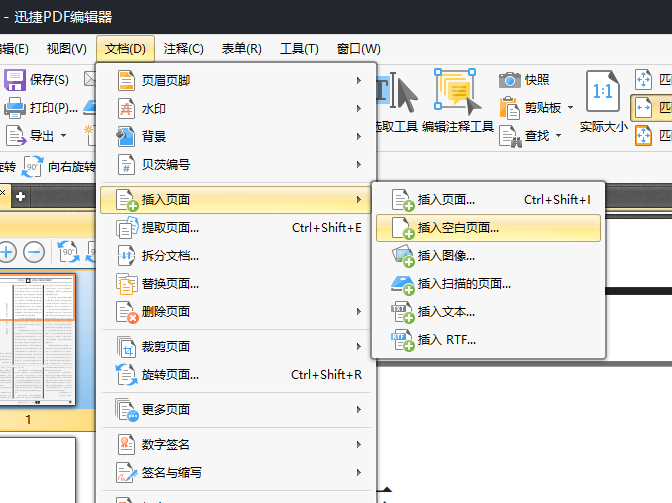Click the plus button to add new tab
Screen dimensions: 672x503
[x=20, y=197]
